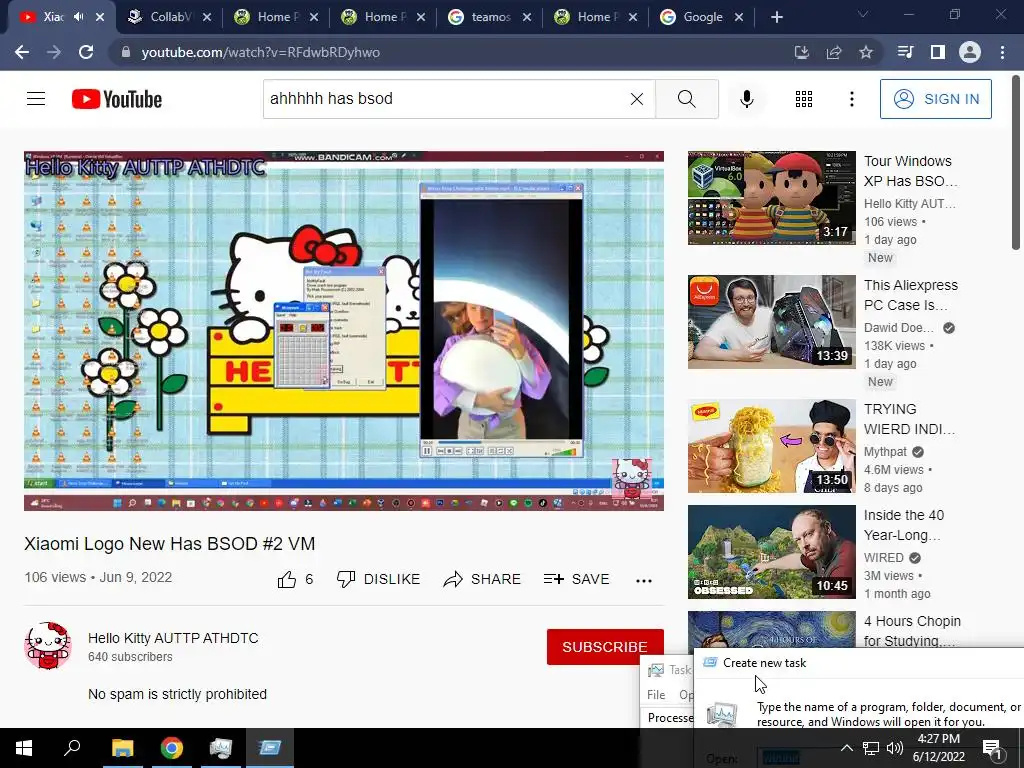The image size is (1024, 768).
Task: Open the YouTube apps grid
Action: (804, 99)
